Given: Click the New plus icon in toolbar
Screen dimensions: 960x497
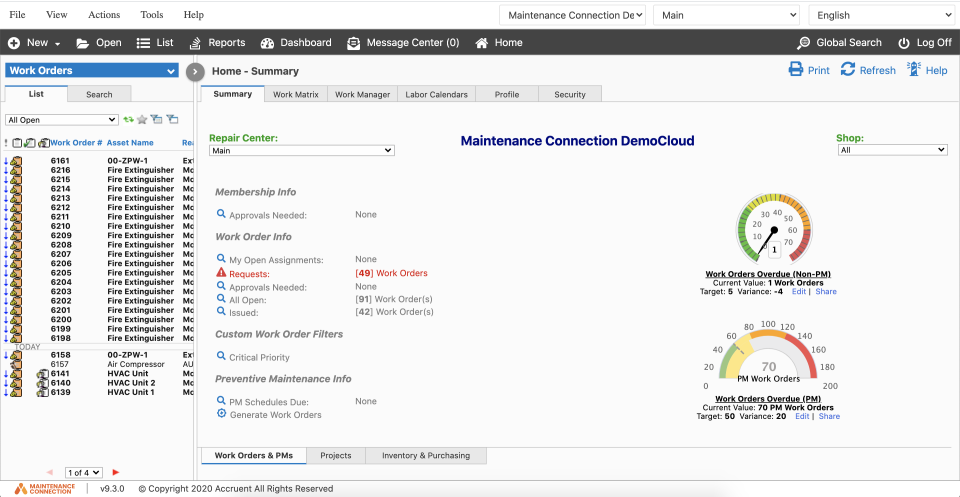Looking at the screenshot, I should click(14, 43).
